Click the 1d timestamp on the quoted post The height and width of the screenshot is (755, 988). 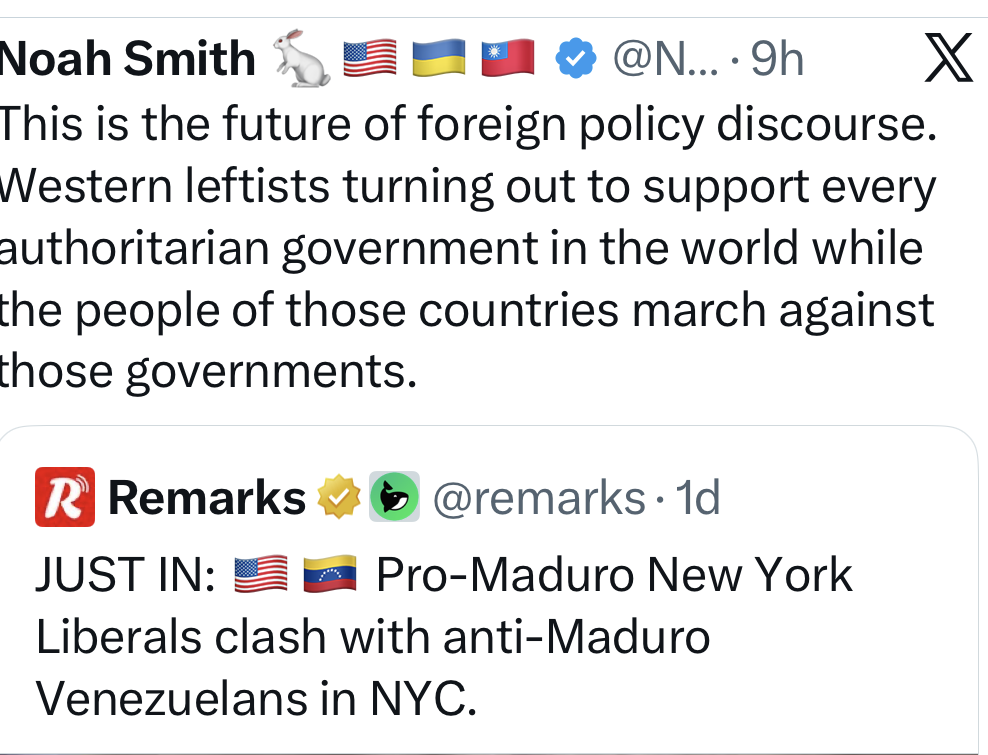click(697, 497)
